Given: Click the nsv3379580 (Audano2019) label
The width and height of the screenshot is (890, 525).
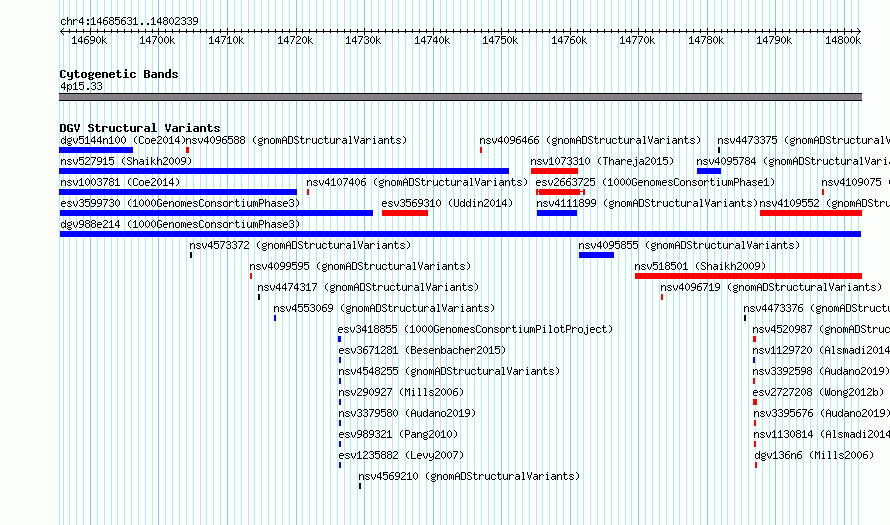Looking at the screenshot, I should (407, 413).
